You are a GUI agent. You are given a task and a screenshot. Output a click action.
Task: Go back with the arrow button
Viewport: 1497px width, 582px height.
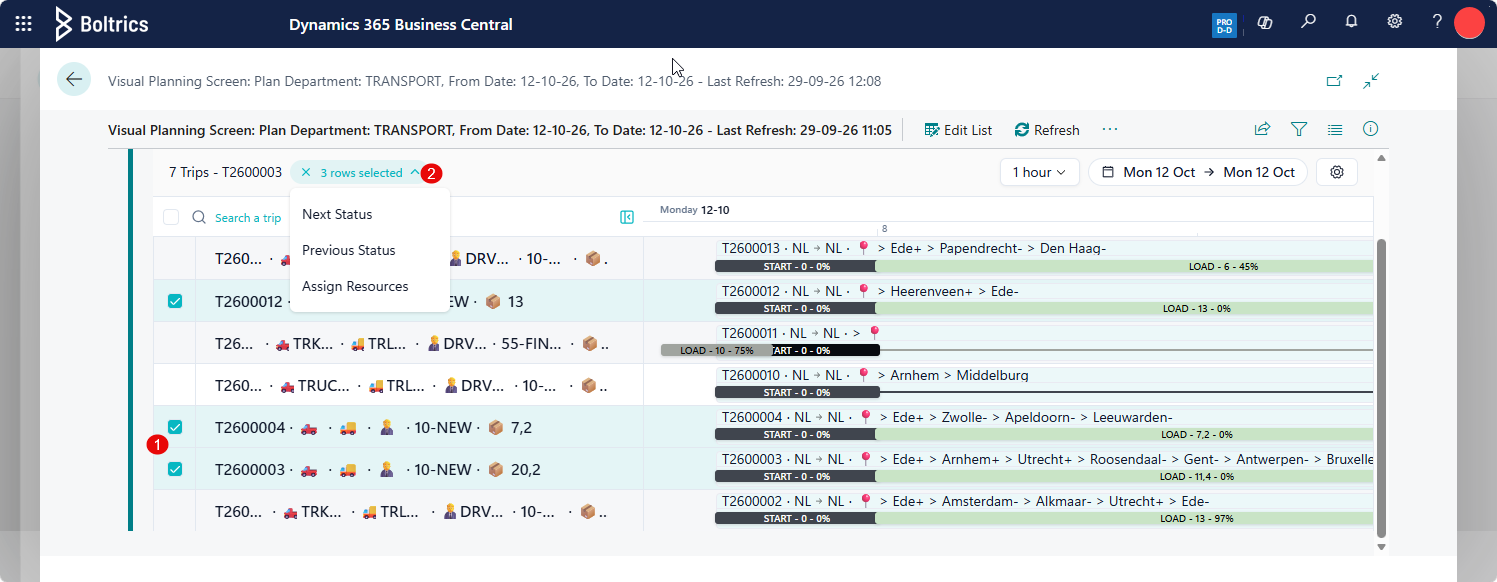click(74, 79)
